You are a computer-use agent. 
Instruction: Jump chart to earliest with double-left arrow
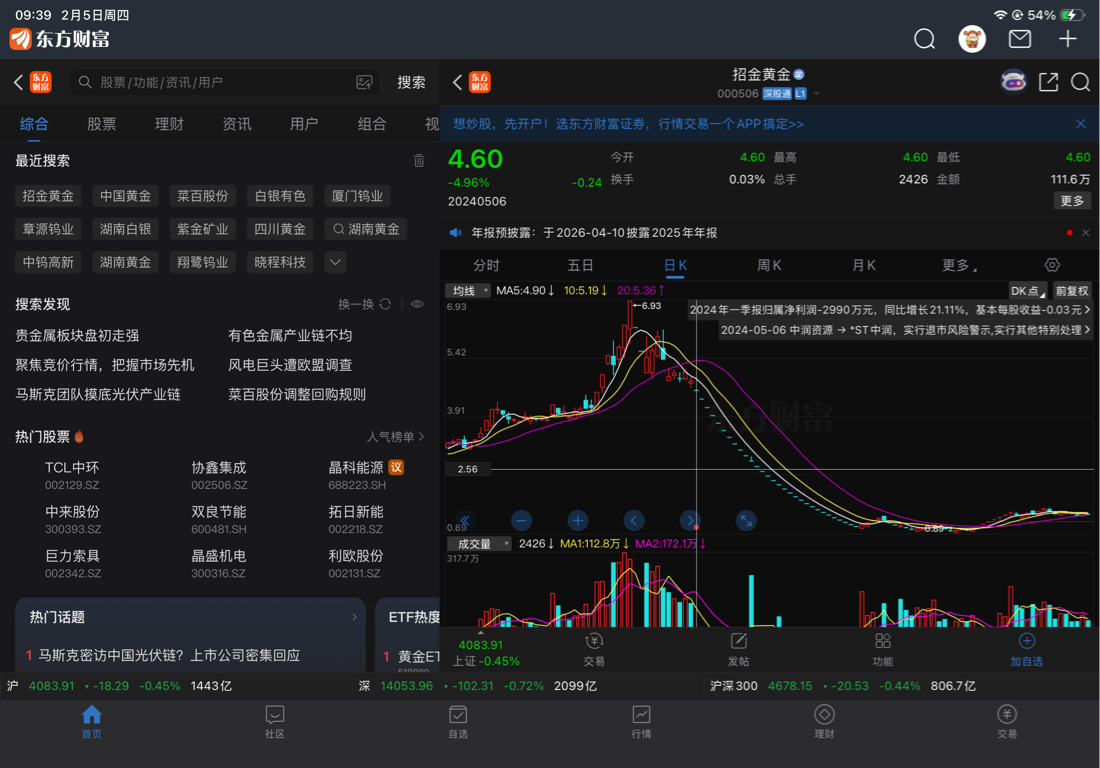pyautogui.click(x=464, y=520)
